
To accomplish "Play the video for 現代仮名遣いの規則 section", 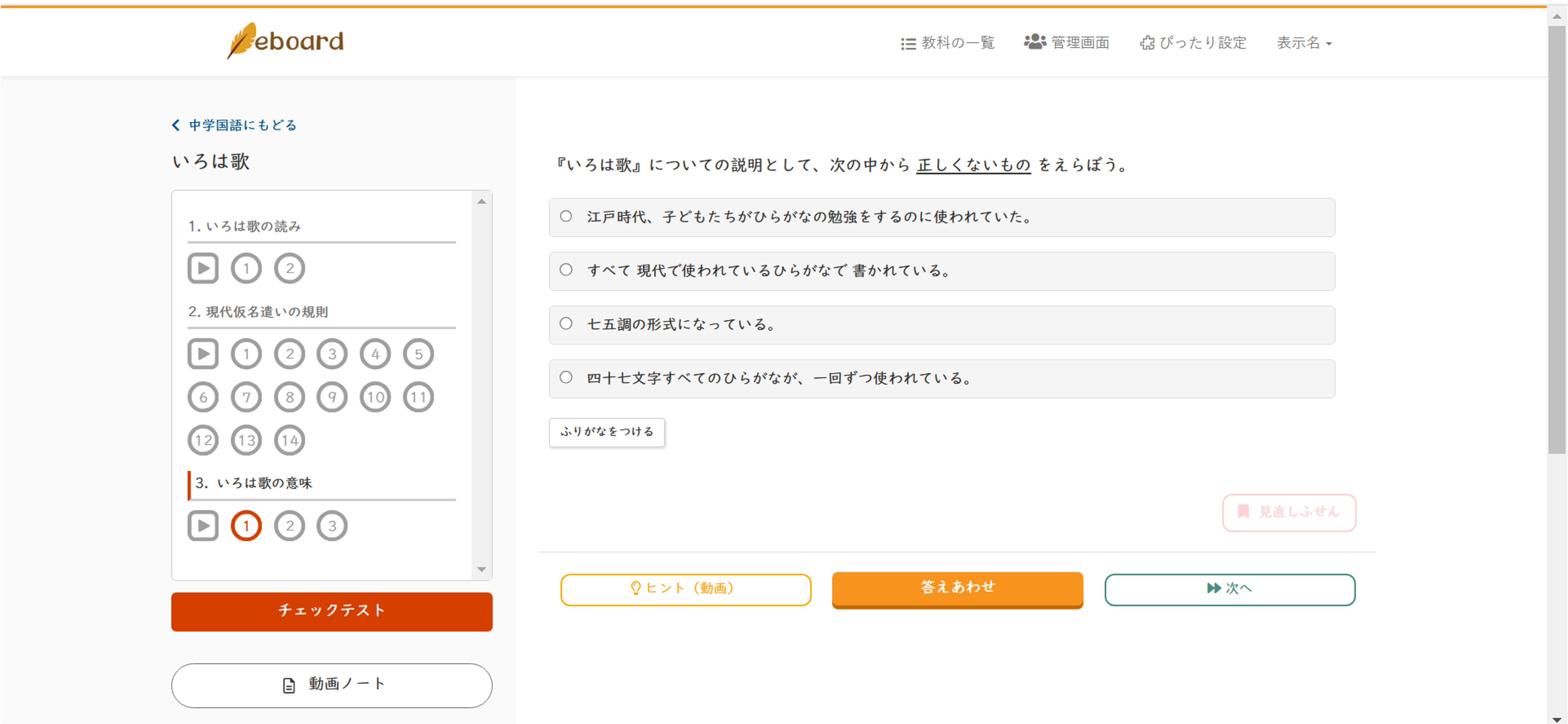I will point(203,354).
